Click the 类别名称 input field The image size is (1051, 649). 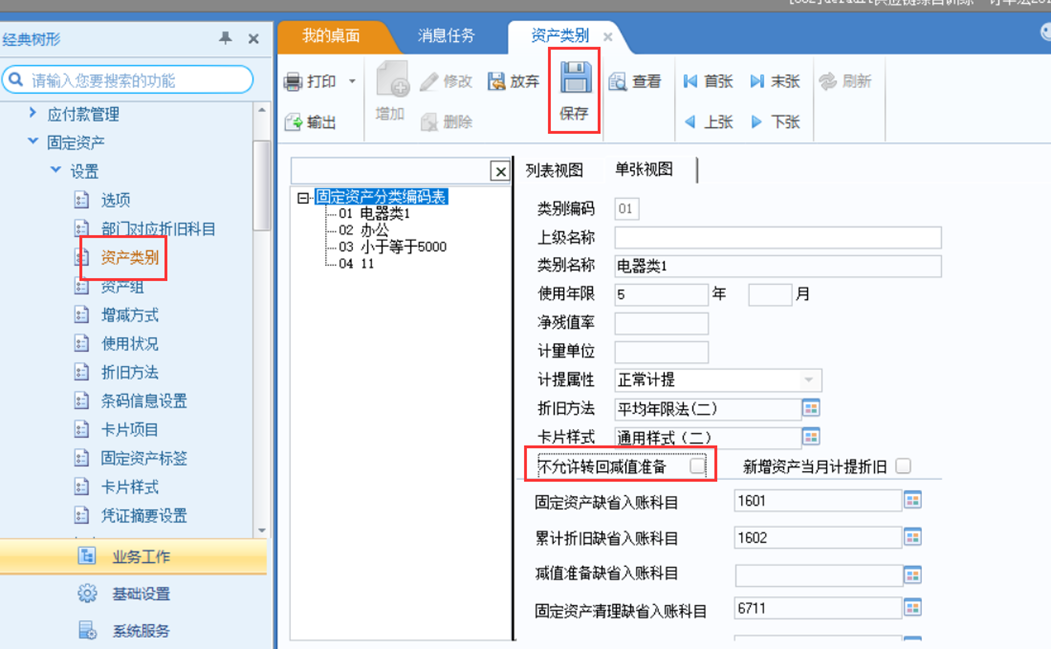(777, 266)
